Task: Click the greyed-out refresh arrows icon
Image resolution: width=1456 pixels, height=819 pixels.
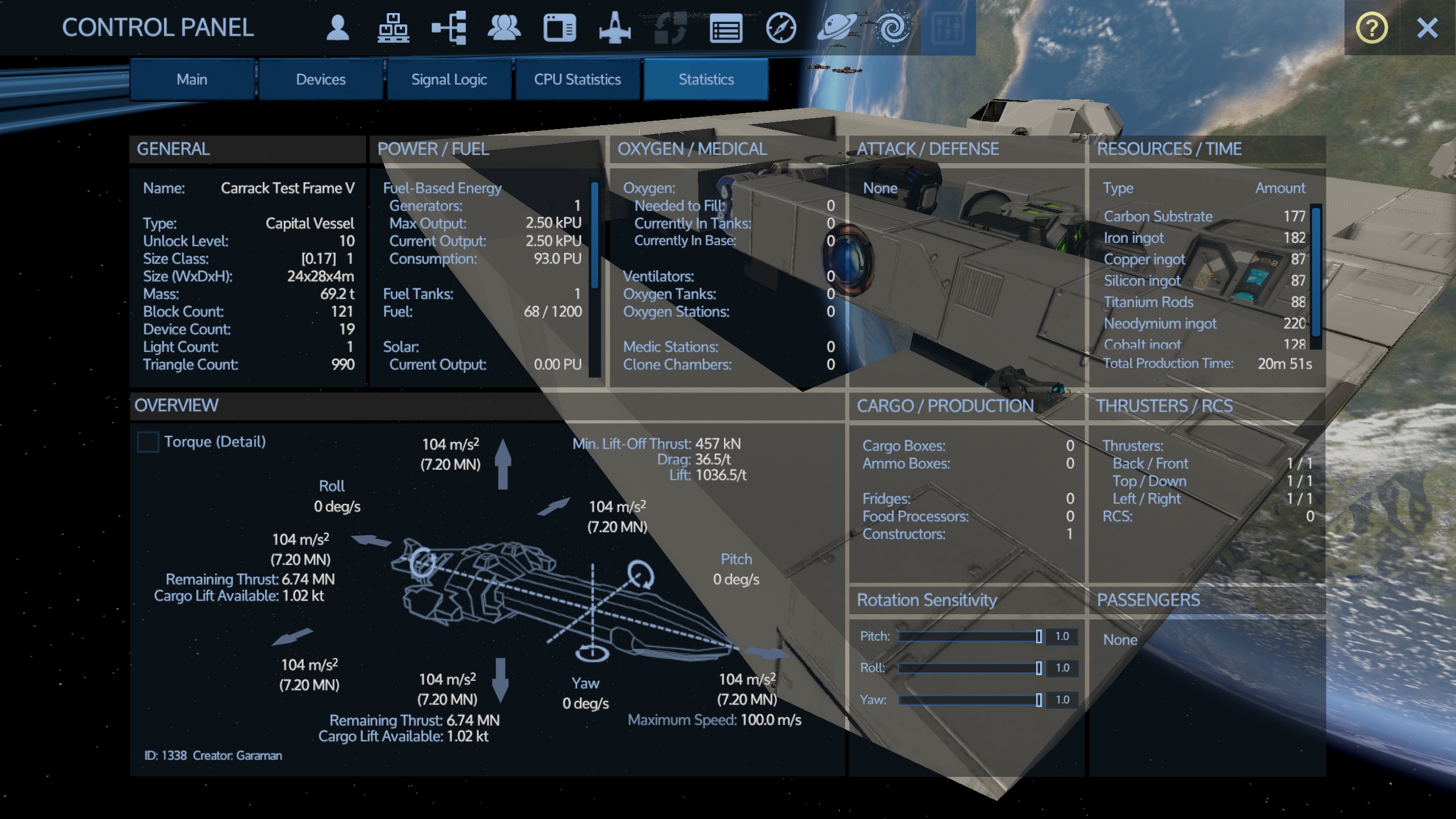Action: [670, 28]
